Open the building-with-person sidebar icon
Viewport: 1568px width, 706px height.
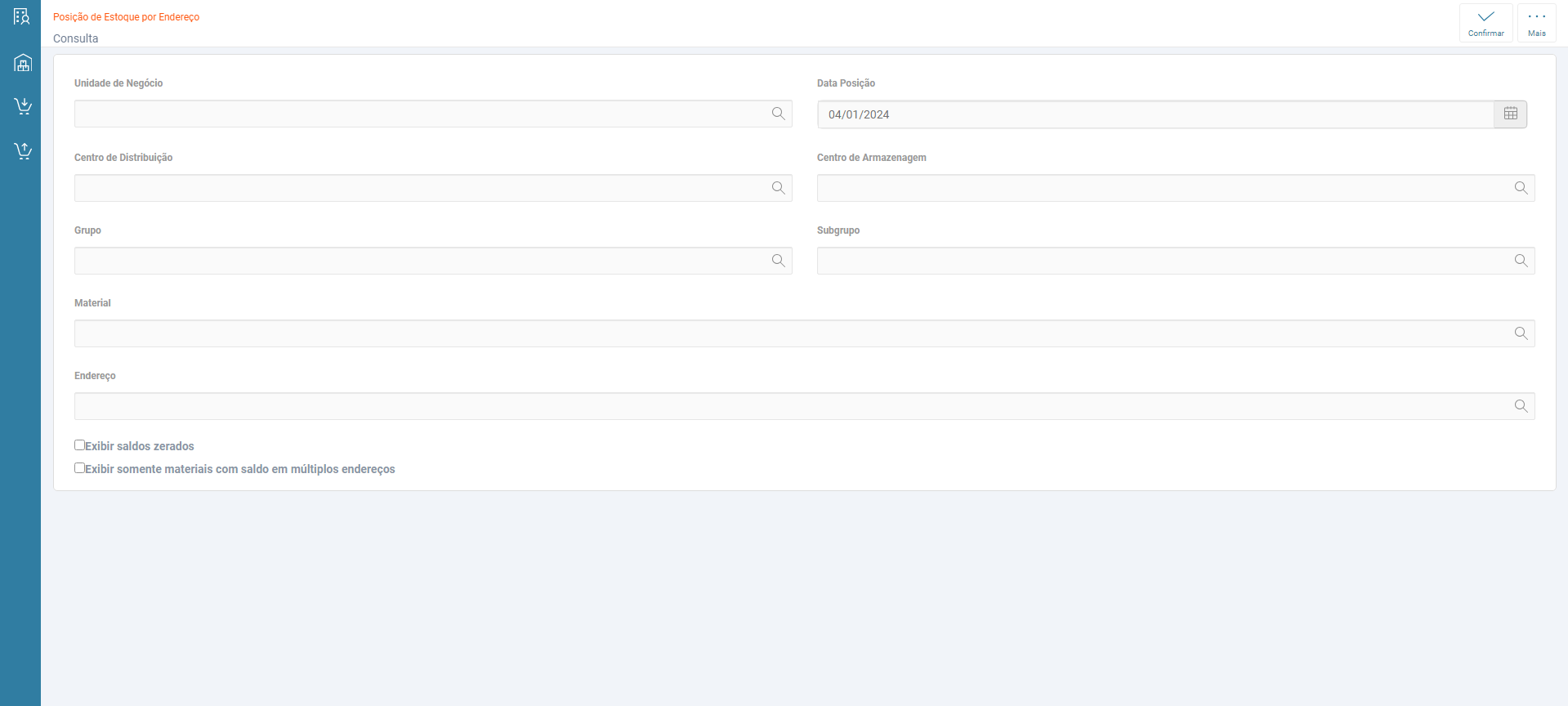tap(21, 16)
